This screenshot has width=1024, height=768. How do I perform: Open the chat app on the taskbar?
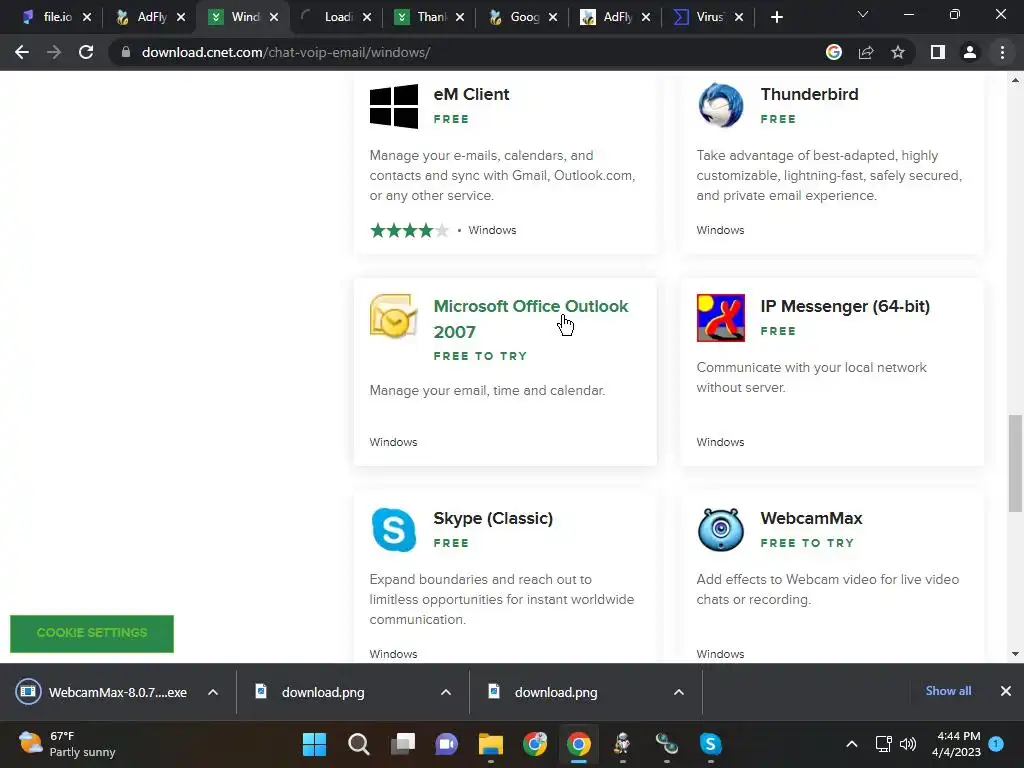pyautogui.click(x=447, y=744)
